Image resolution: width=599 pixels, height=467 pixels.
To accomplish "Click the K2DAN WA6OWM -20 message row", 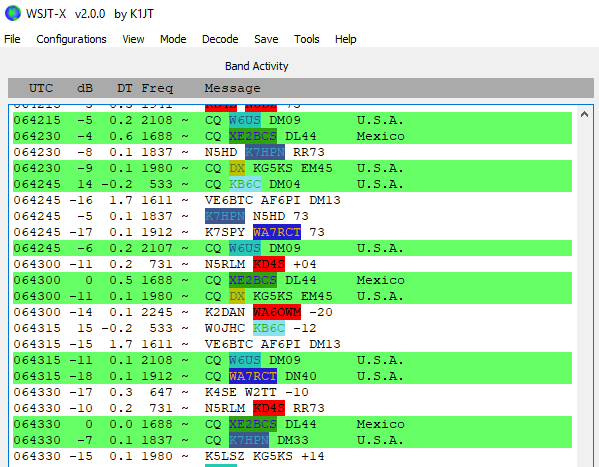I will 292,312.
